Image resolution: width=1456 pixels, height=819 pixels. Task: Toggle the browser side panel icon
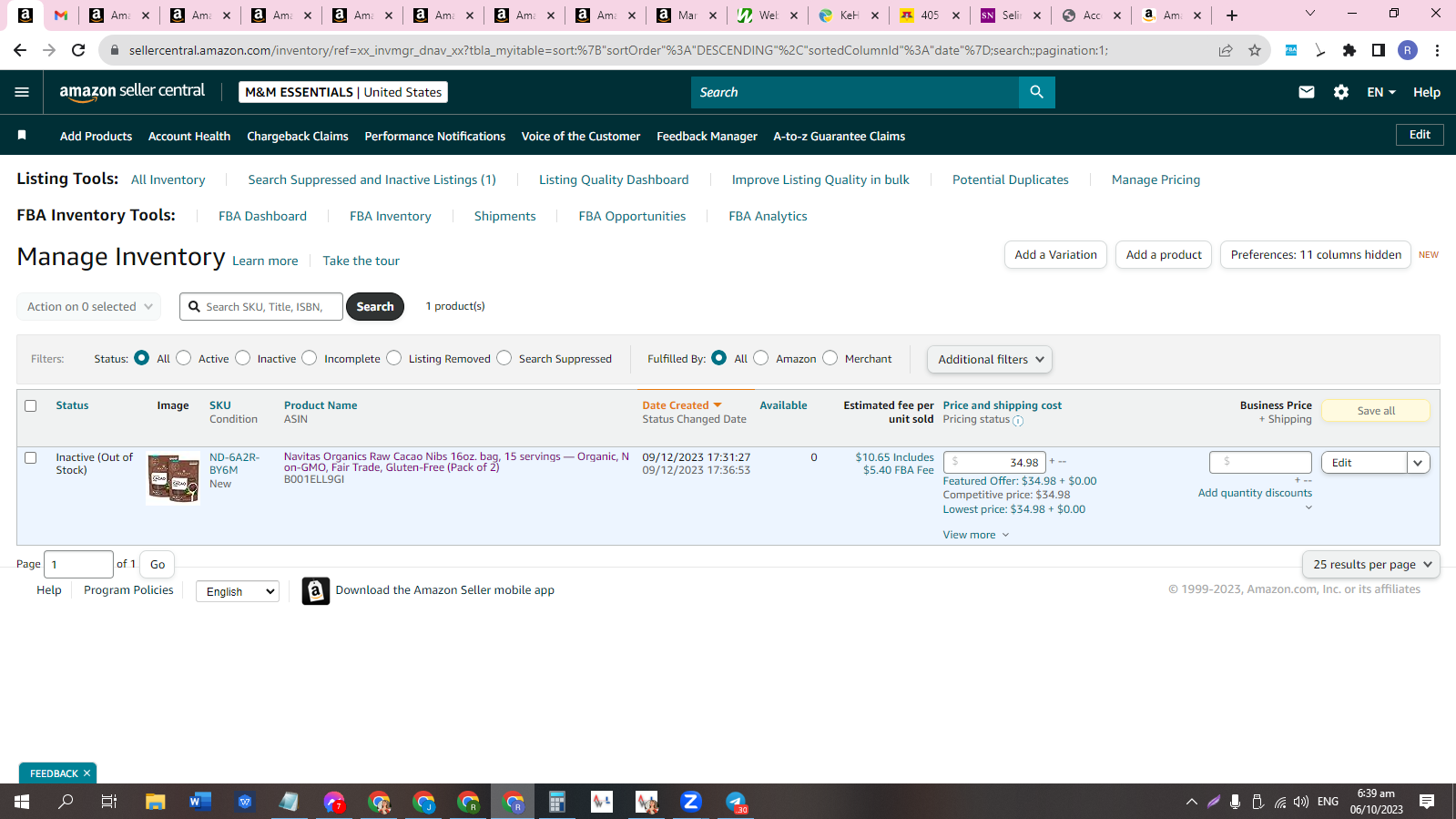click(x=1379, y=50)
